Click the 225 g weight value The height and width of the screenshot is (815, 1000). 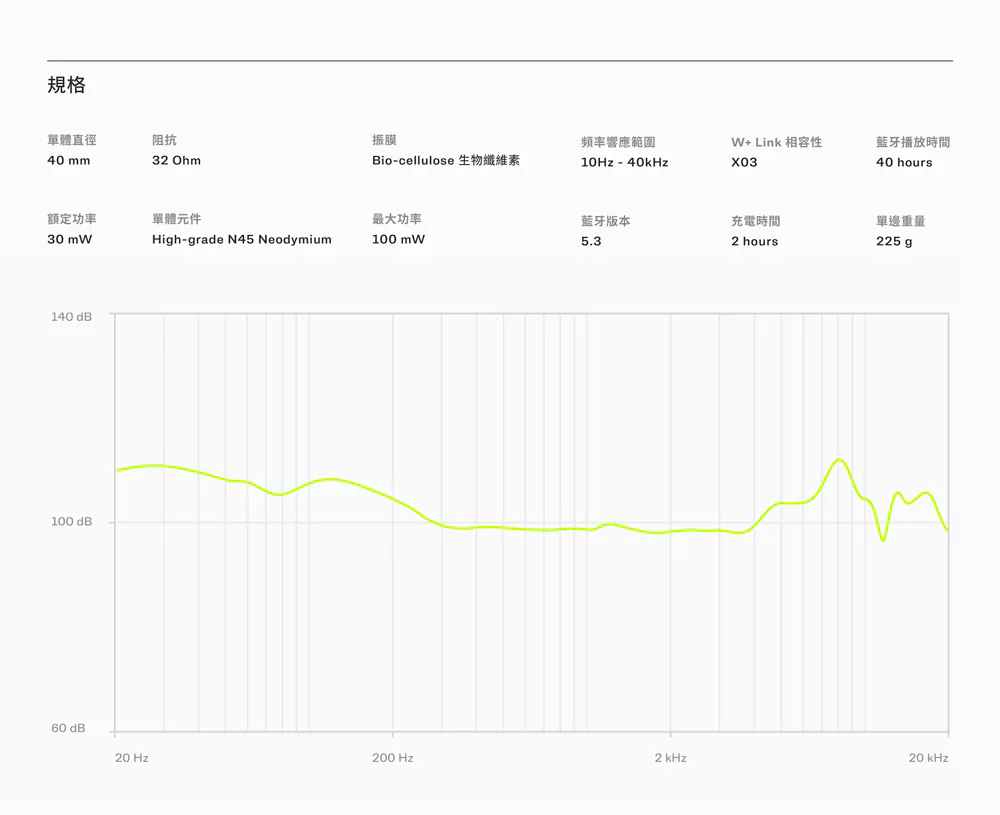(x=894, y=241)
